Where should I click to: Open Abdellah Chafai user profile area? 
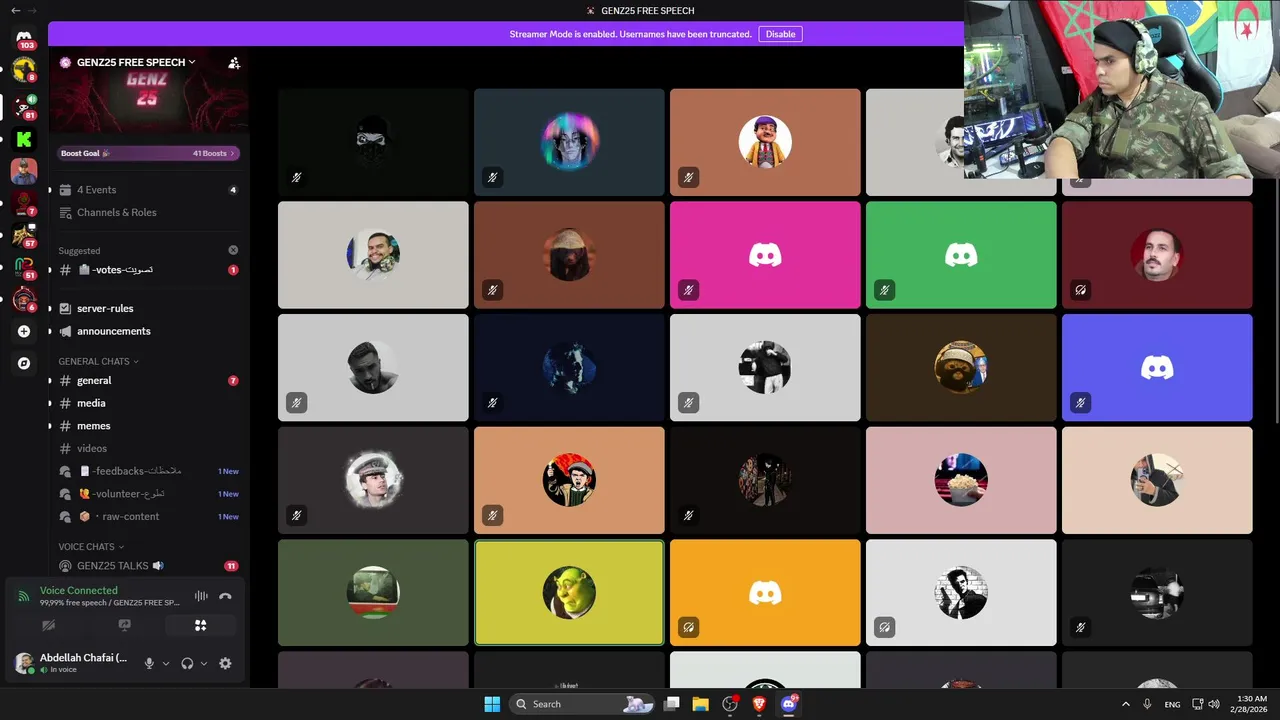[72, 663]
